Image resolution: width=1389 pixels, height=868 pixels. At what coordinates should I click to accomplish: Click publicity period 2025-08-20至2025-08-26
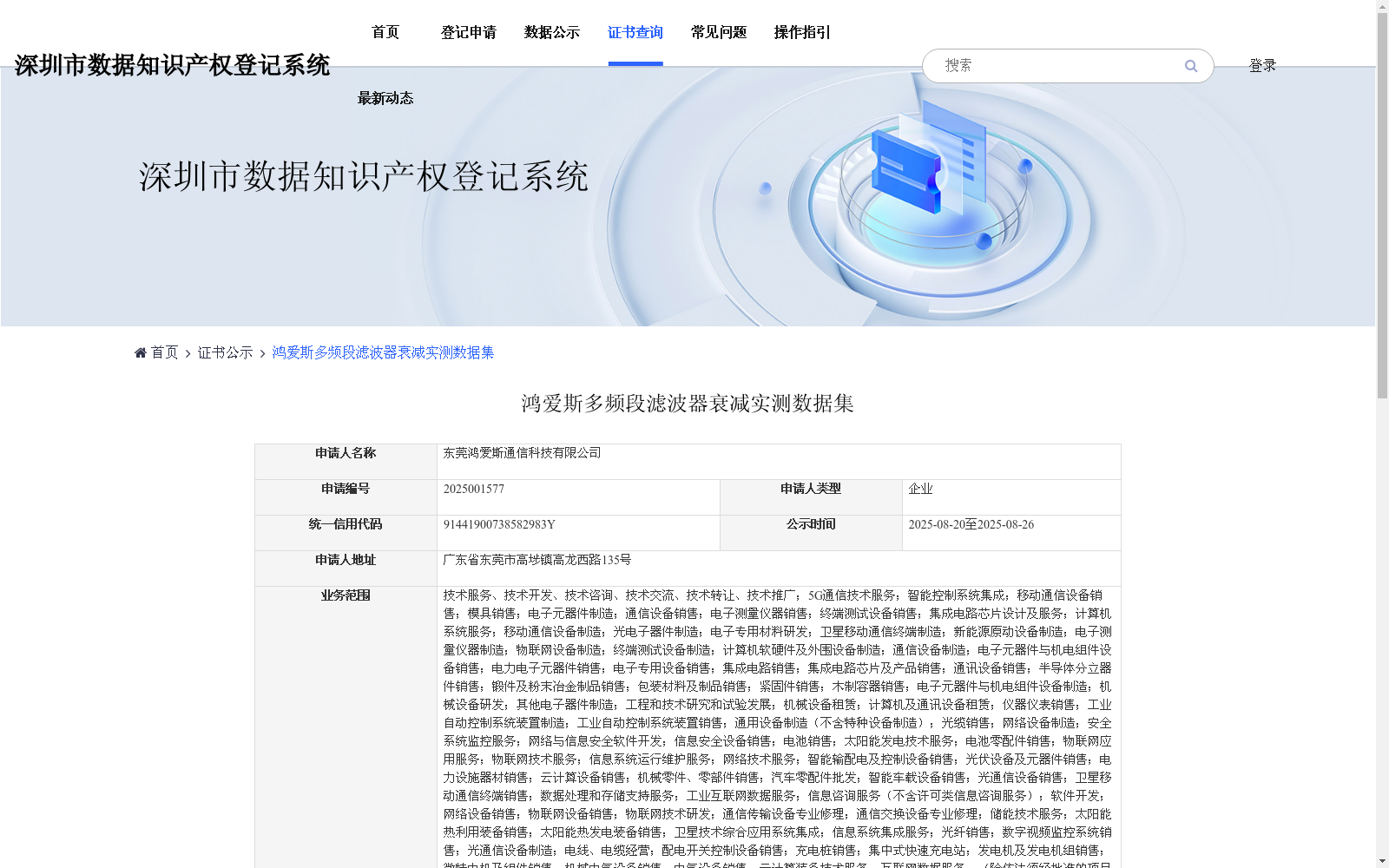point(971,524)
